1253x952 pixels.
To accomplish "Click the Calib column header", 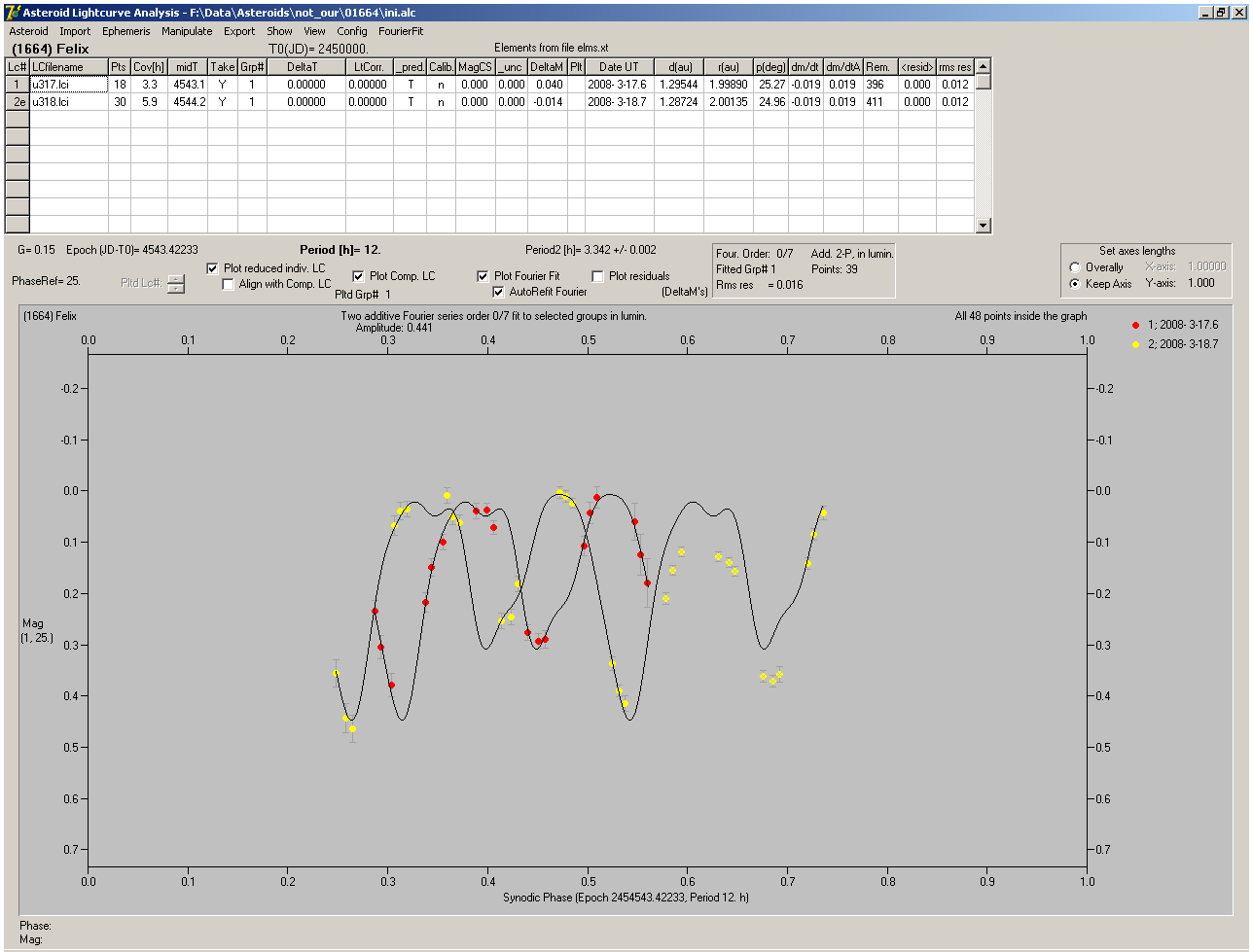I will (x=441, y=67).
